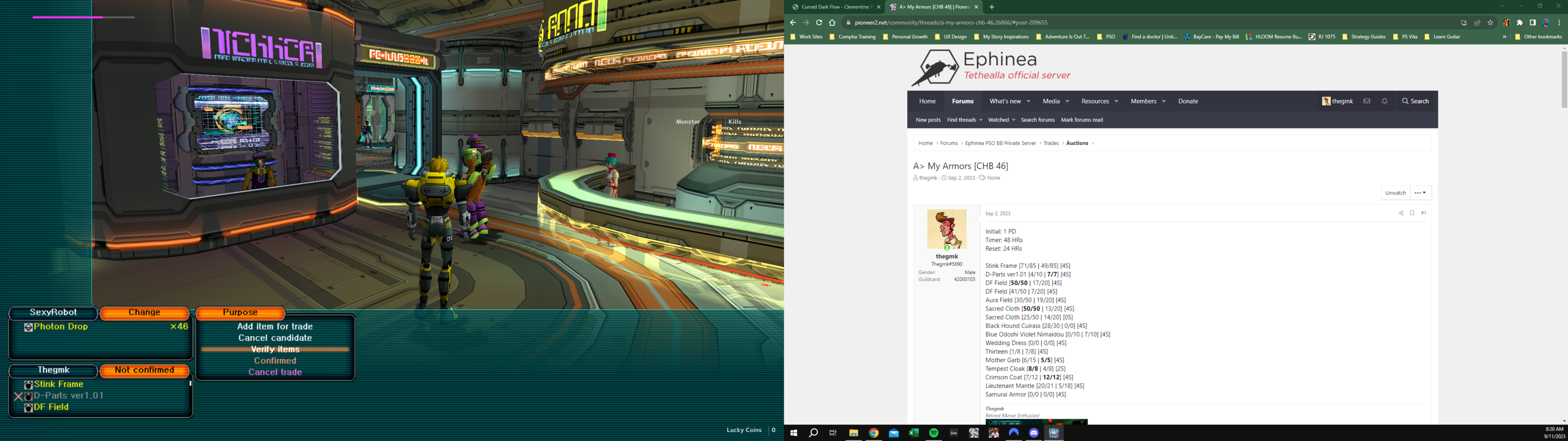Select the Forums nav tab
This screenshot has height=441, width=1568.
coord(962,101)
